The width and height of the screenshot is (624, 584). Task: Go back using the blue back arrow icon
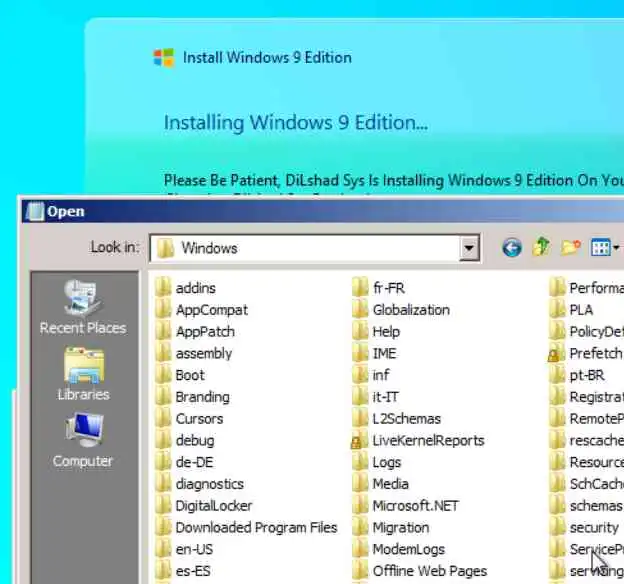pos(512,248)
